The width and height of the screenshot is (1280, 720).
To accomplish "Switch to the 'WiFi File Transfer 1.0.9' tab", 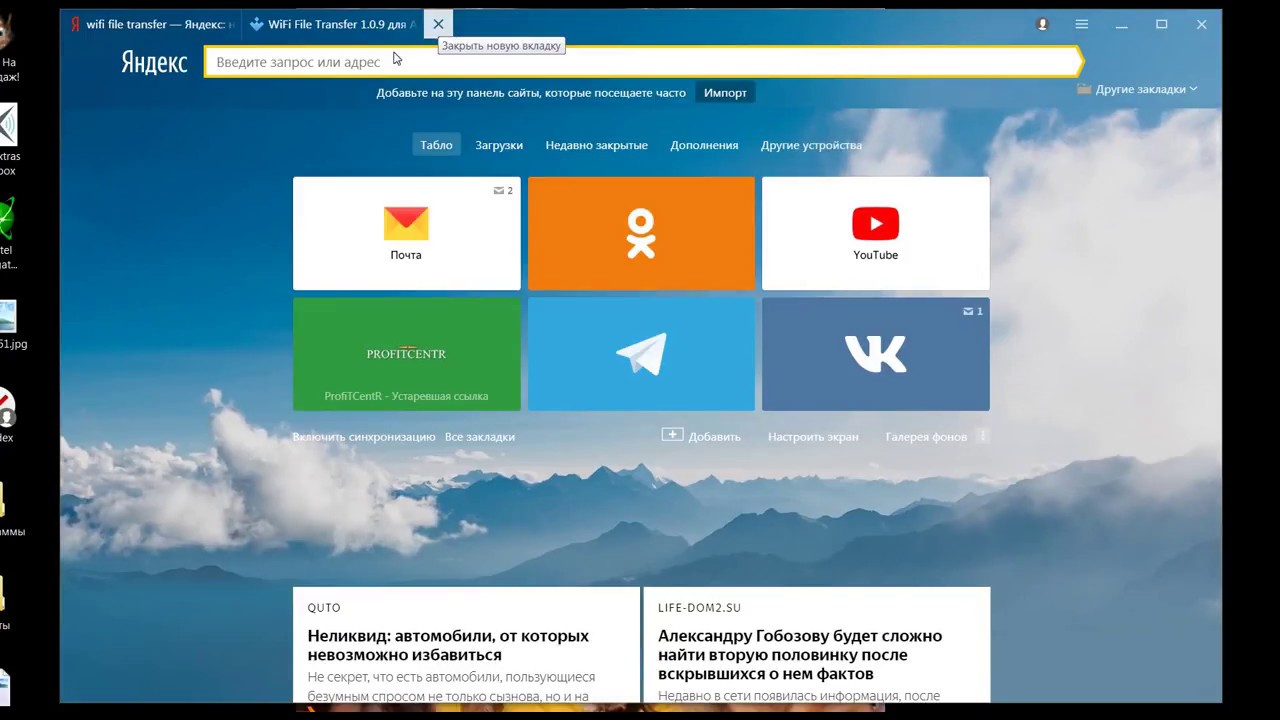I will click(332, 24).
